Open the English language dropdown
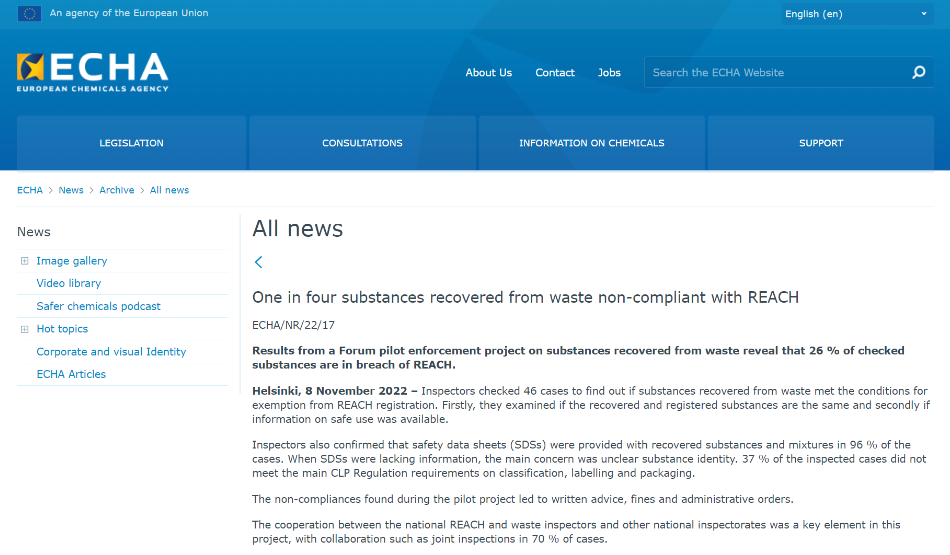The width and height of the screenshot is (950, 555). coord(856,14)
